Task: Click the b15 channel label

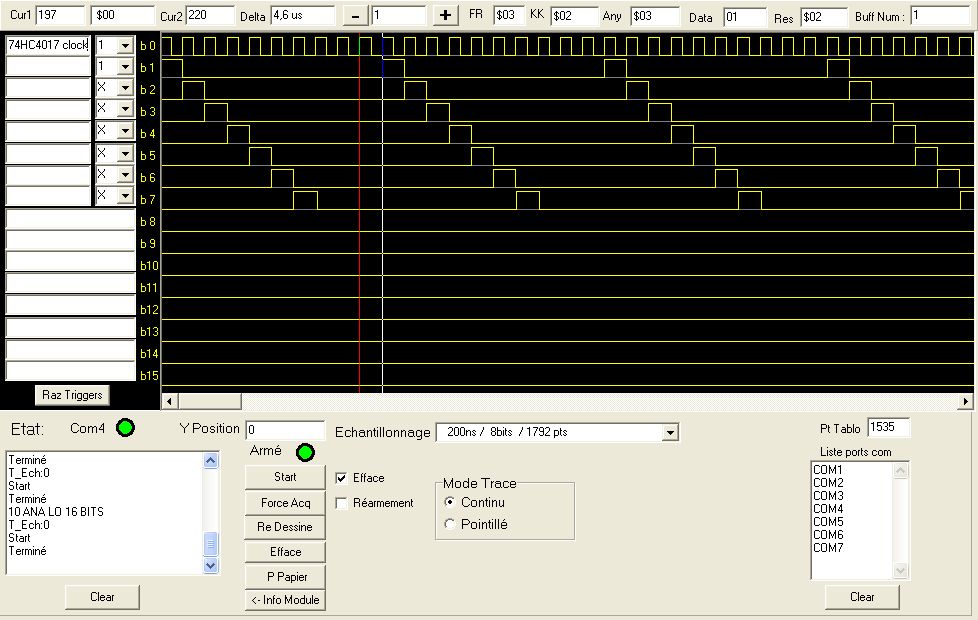Action: (149, 375)
